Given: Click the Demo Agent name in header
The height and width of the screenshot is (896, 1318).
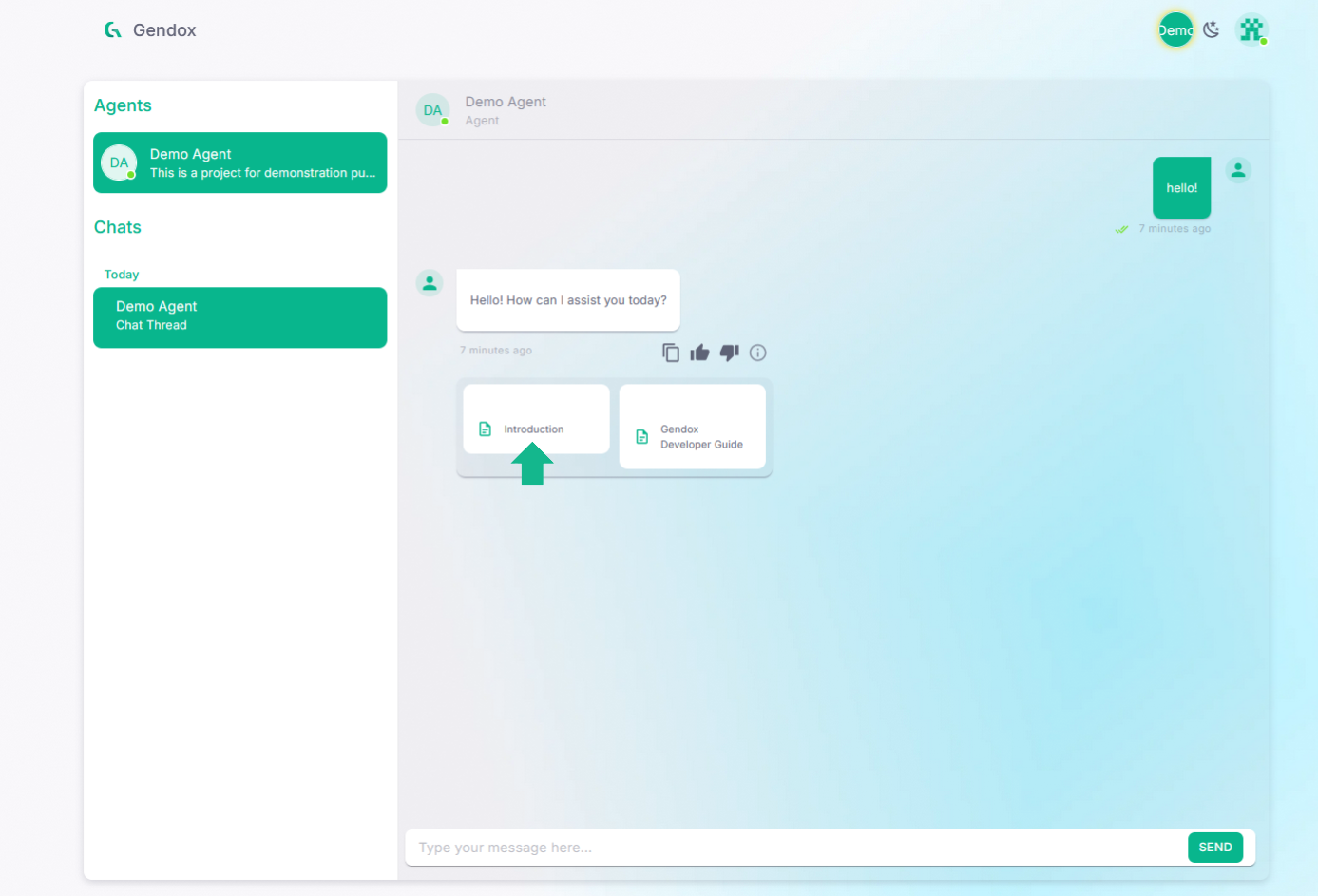Looking at the screenshot, I should pos(506,102).
